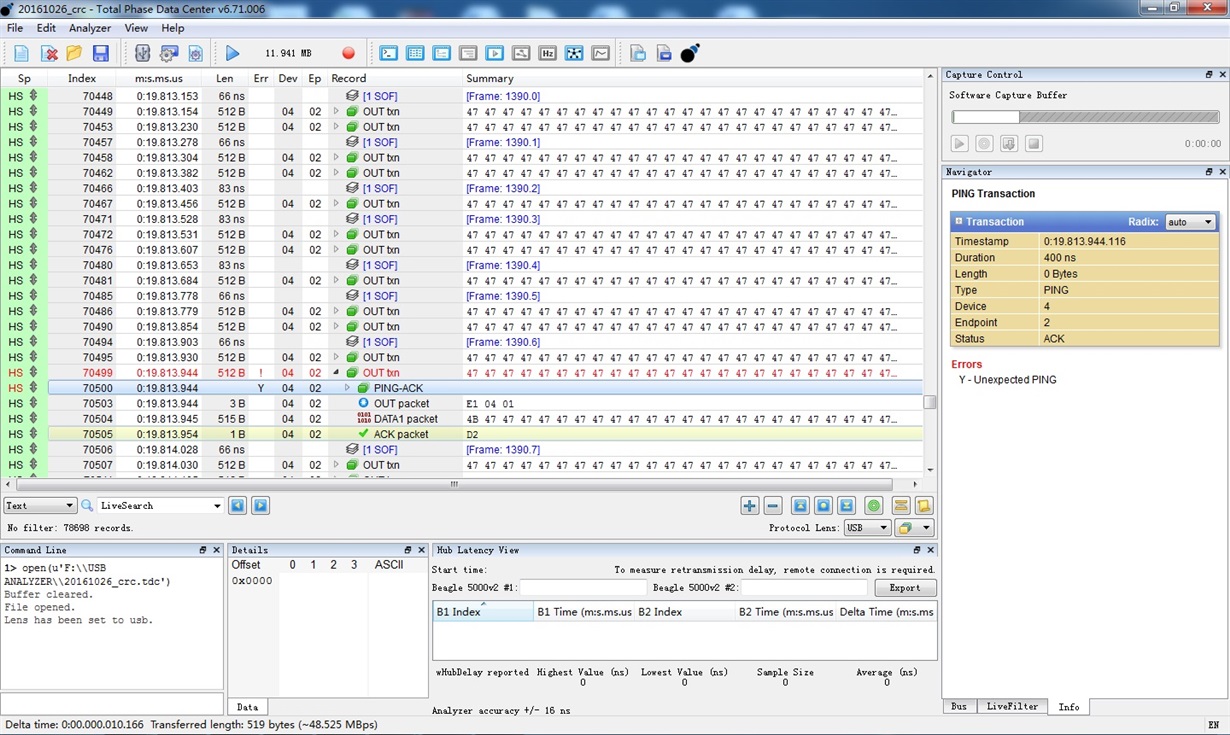Click the black bomb icon in toolbar
The image size is (1230, 735).
(690, 53)
